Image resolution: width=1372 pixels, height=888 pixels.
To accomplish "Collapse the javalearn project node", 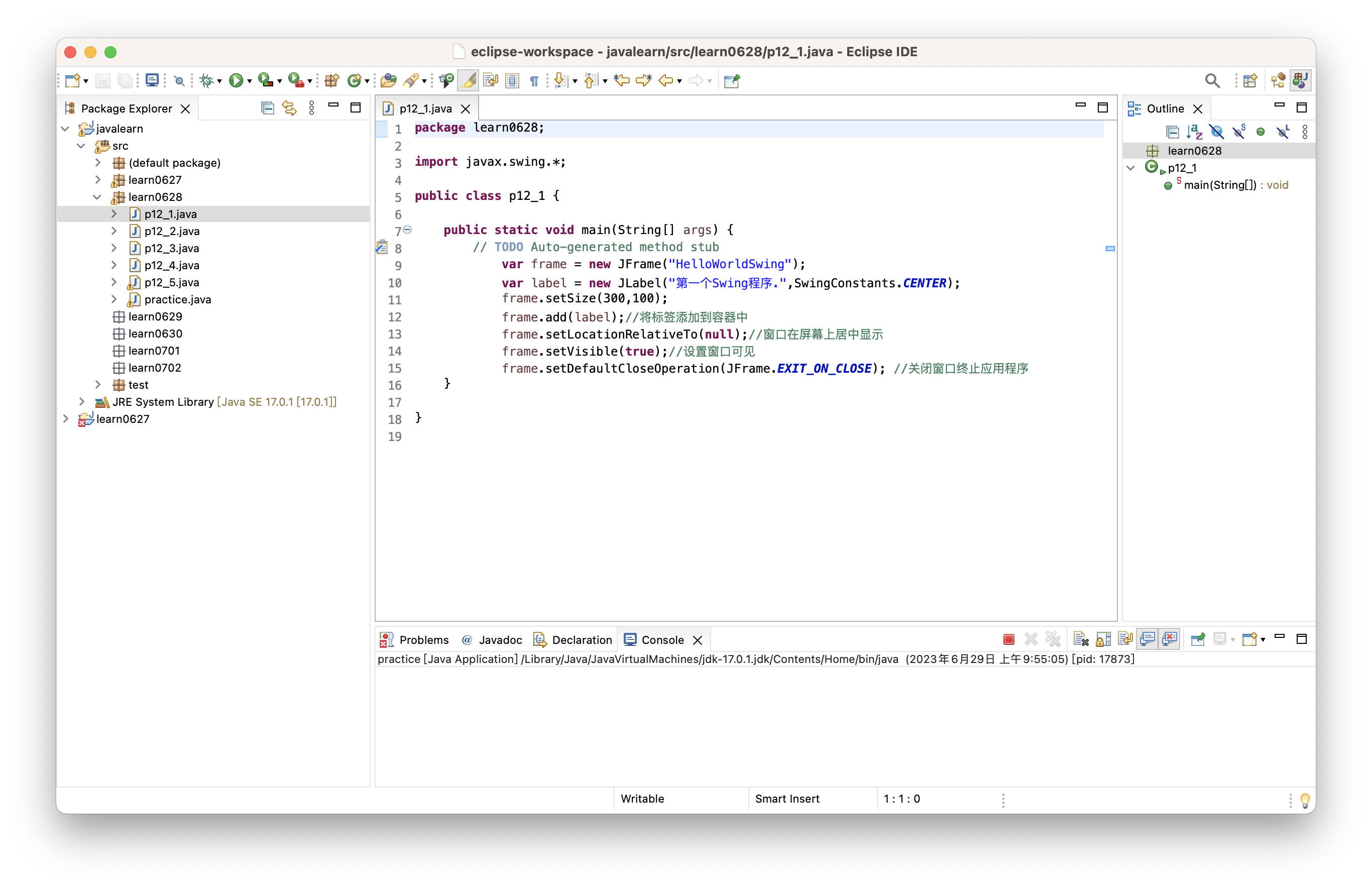I will pyautogui.click(x=65, y=129).
